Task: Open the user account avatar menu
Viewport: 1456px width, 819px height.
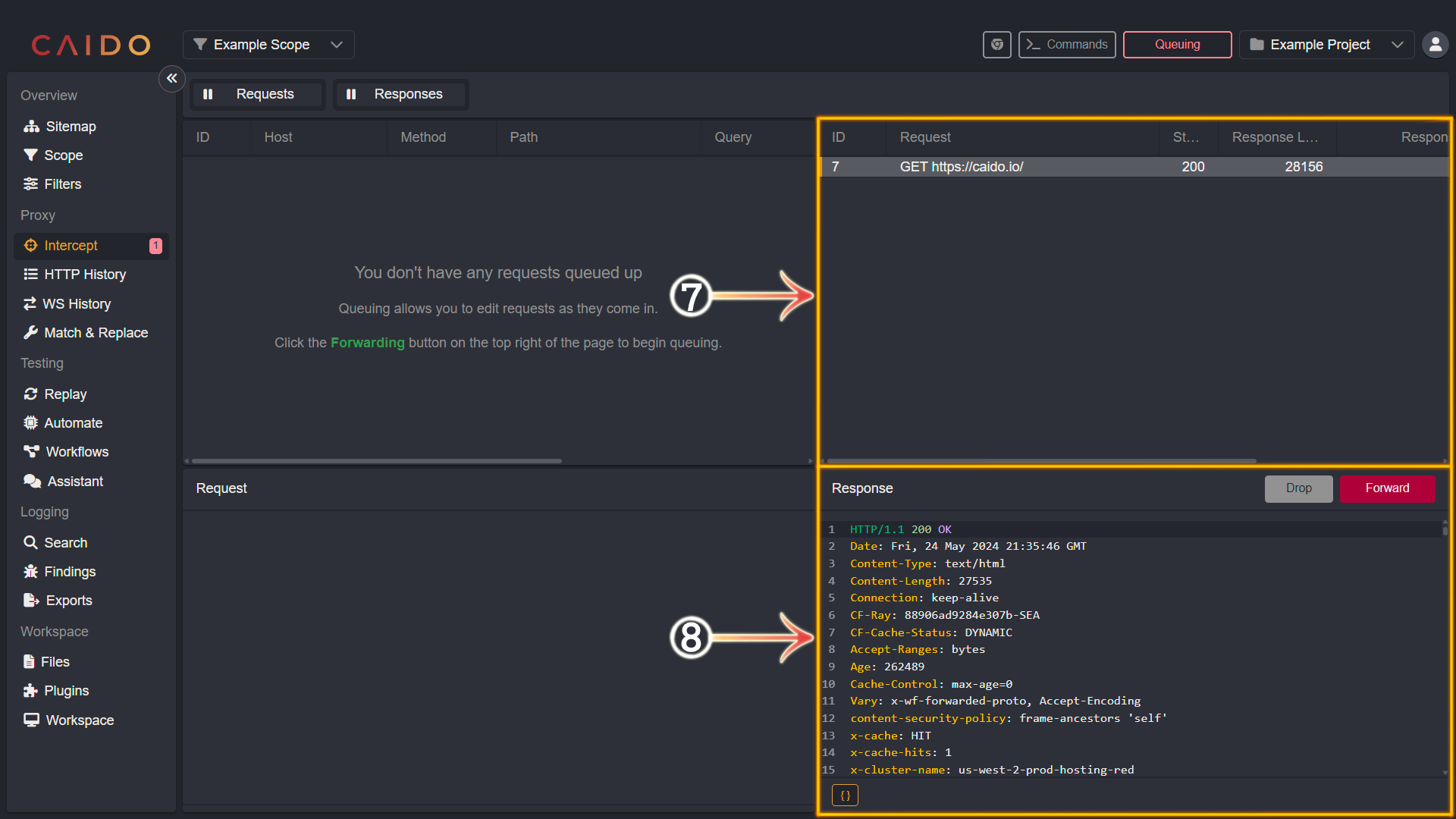Action: tap(1435, 45)
